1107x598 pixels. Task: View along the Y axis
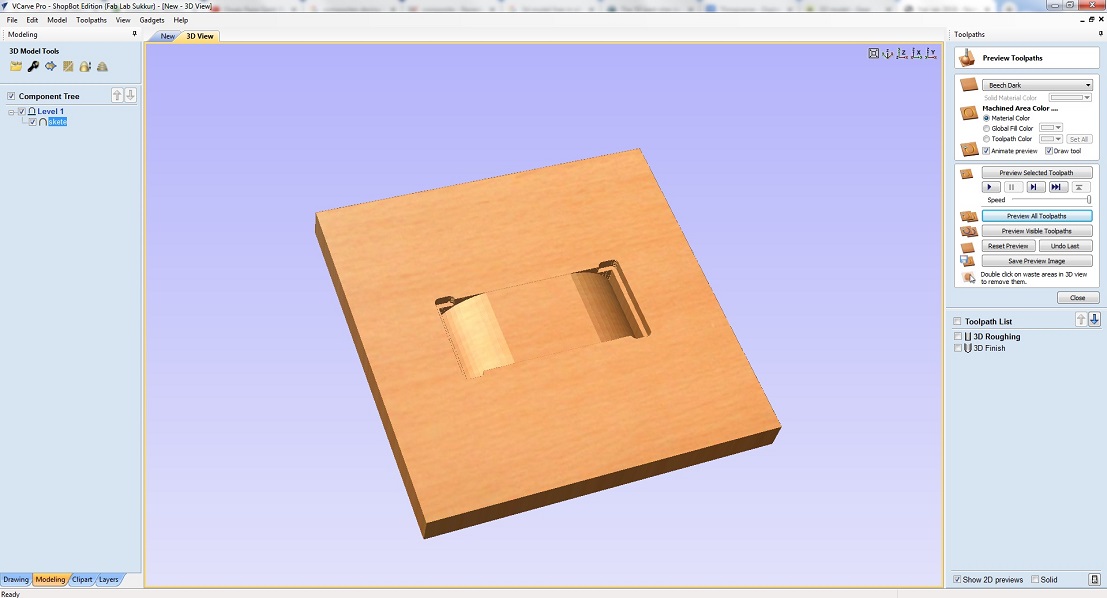(x=931, y=53)
